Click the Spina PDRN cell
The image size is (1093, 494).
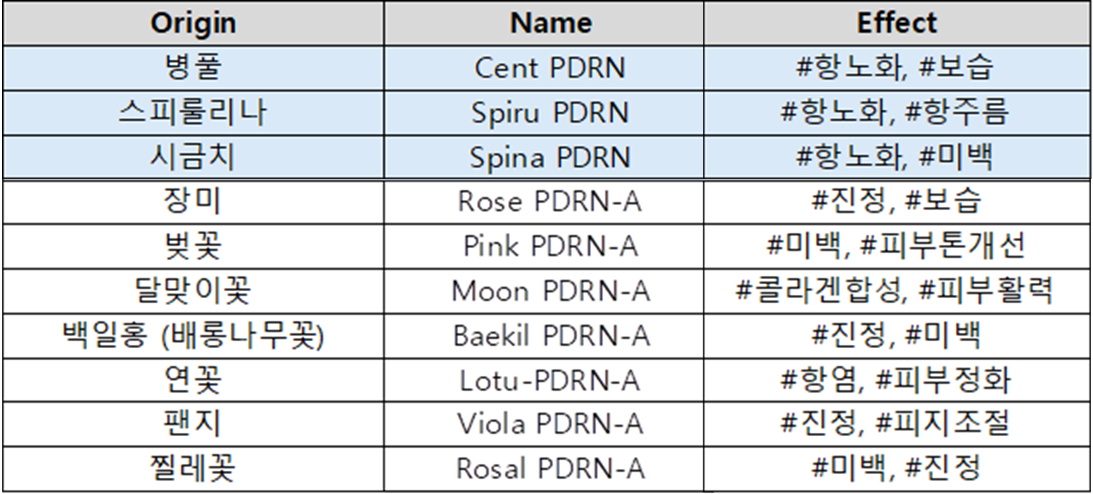coord(550,157)
